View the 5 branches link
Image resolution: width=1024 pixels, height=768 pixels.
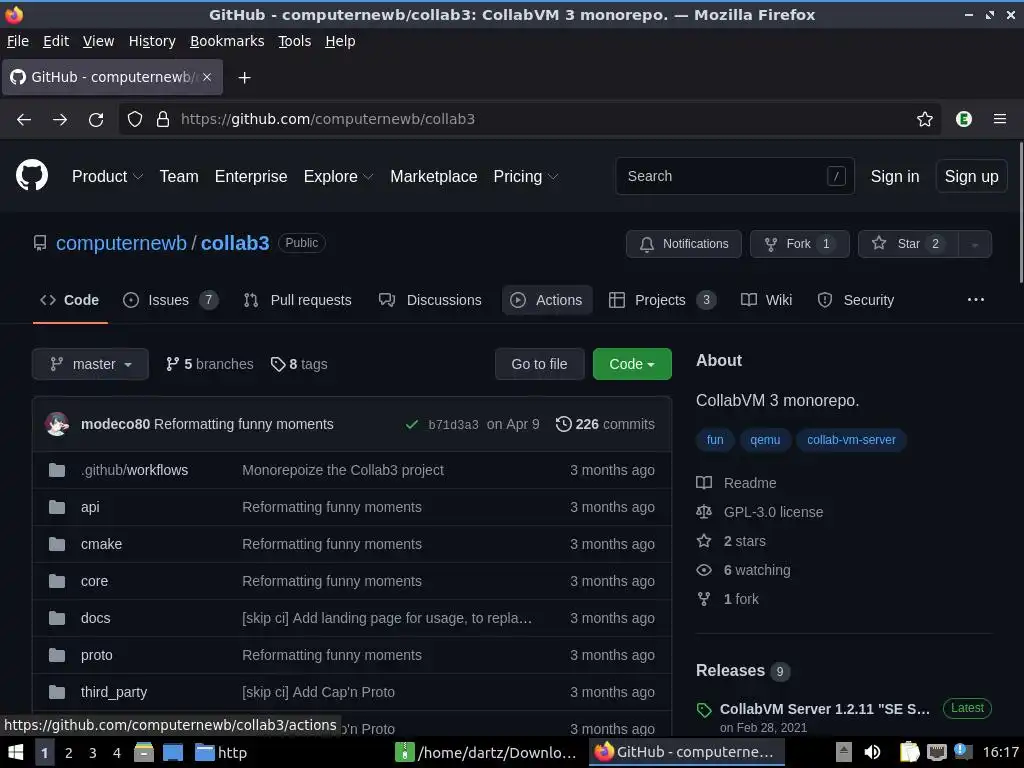(209, 364)
